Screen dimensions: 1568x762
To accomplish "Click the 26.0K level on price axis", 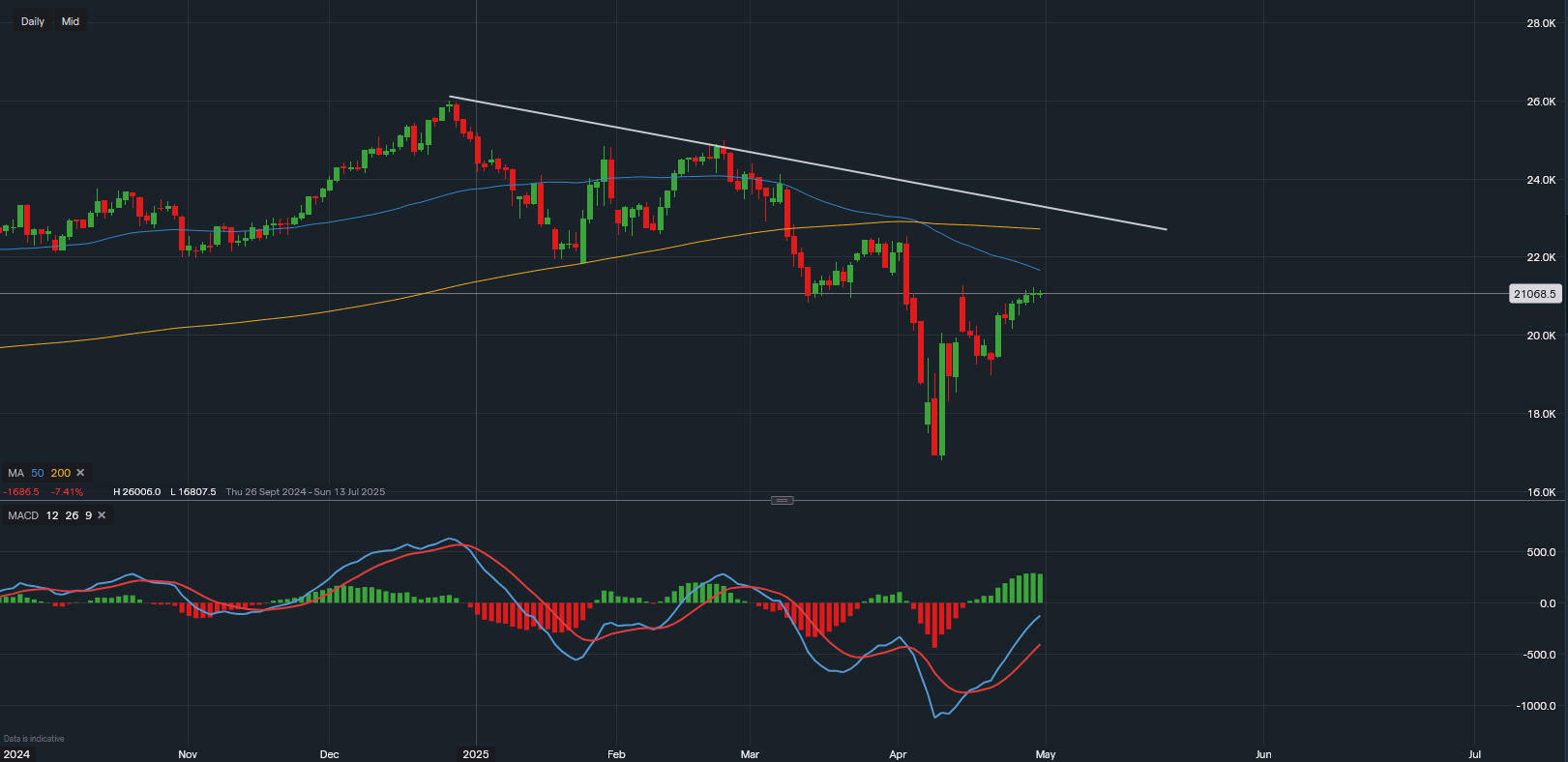I will (x=1541, y=102).
